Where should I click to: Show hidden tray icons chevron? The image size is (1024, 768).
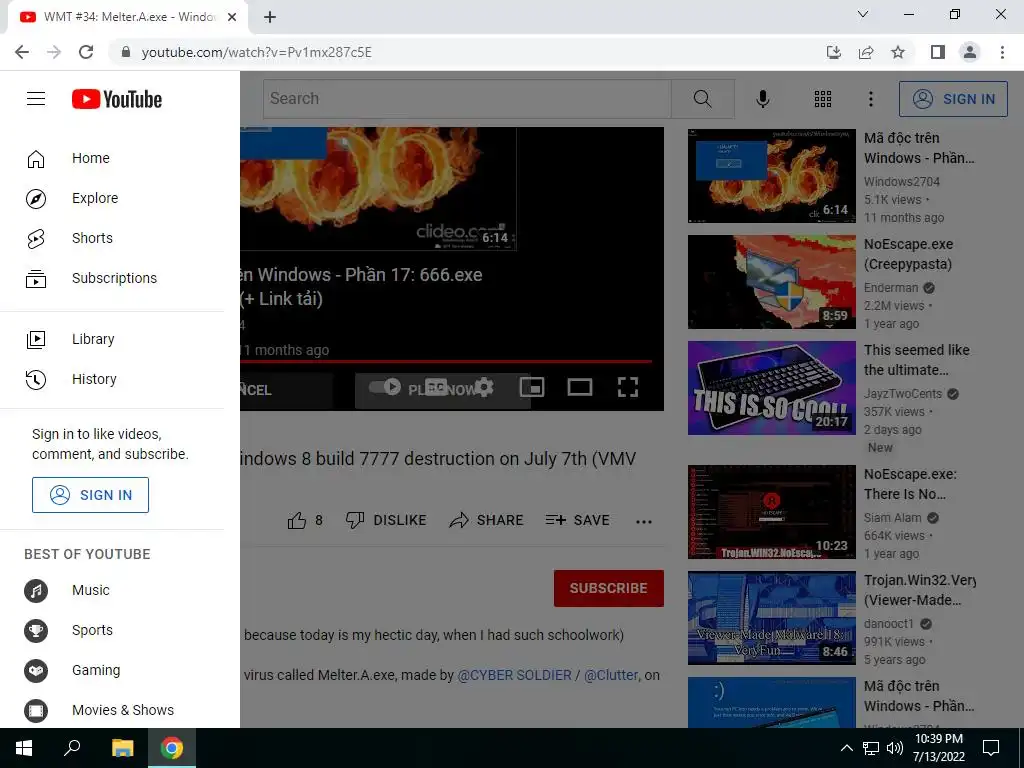(x=846, y=748)
